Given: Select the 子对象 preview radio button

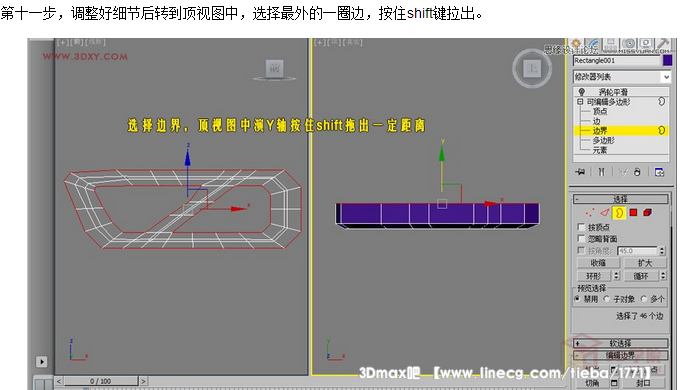Looking at the screenshot, I should click(607, 299).
